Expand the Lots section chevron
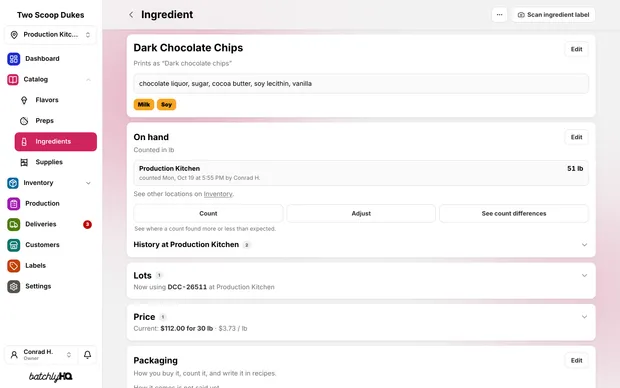The height and width of the screenshot is (388, 620). (x=584, y=276)
